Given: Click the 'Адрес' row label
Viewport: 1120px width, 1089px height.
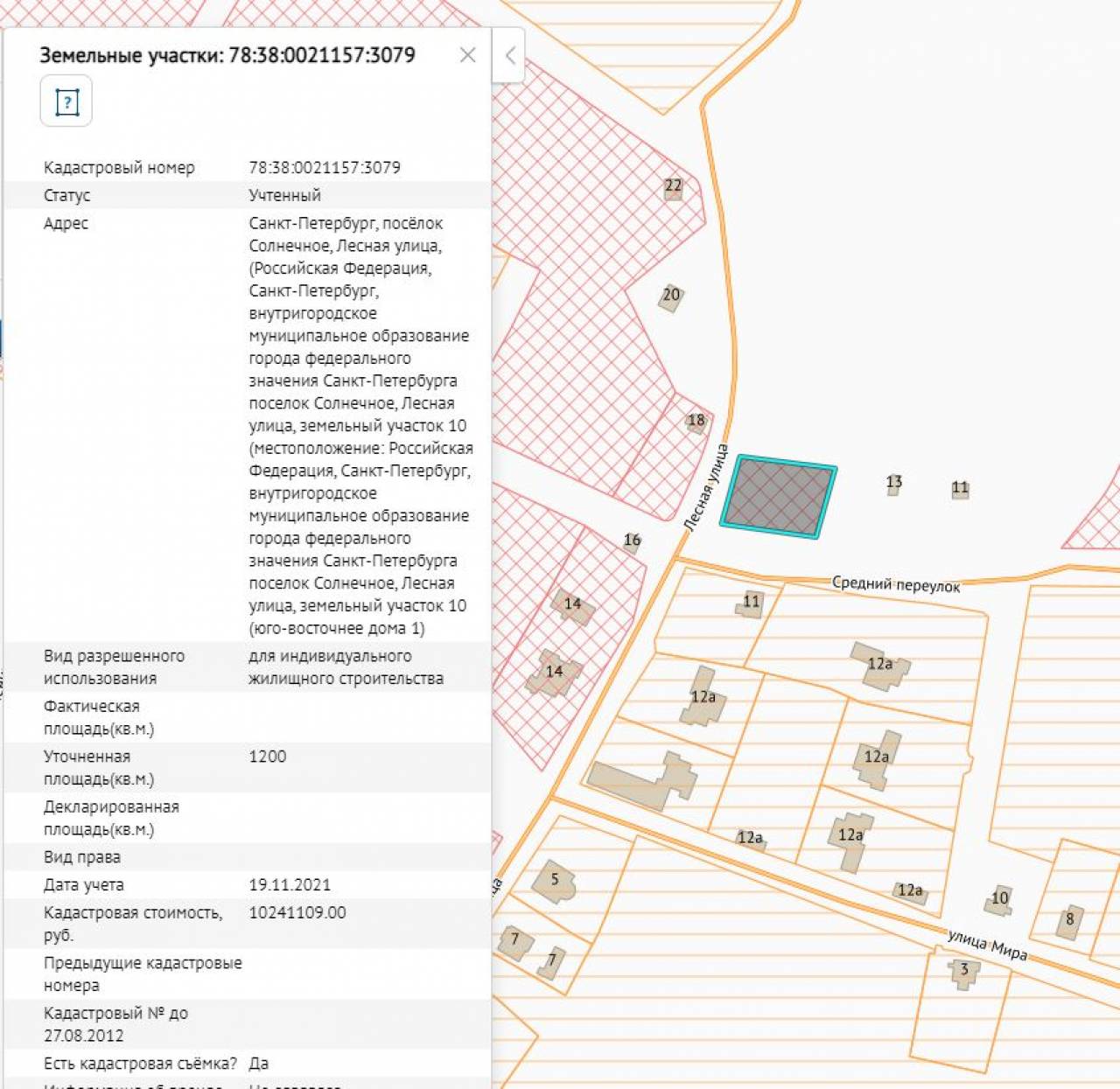Looking at the screenshot, I should pos(66,224).
